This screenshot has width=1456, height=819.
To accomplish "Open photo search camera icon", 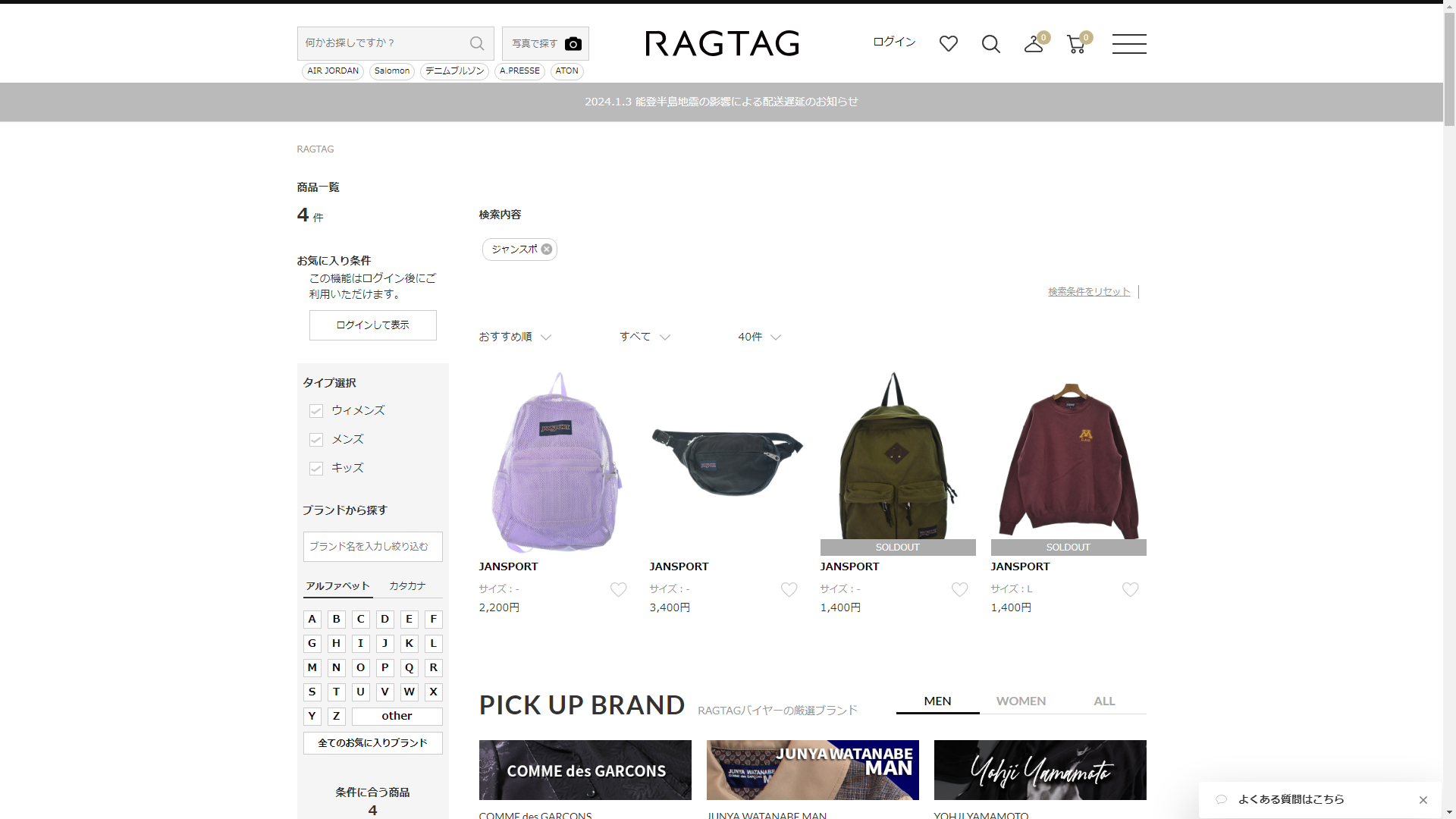I will (x=573, y=44).
